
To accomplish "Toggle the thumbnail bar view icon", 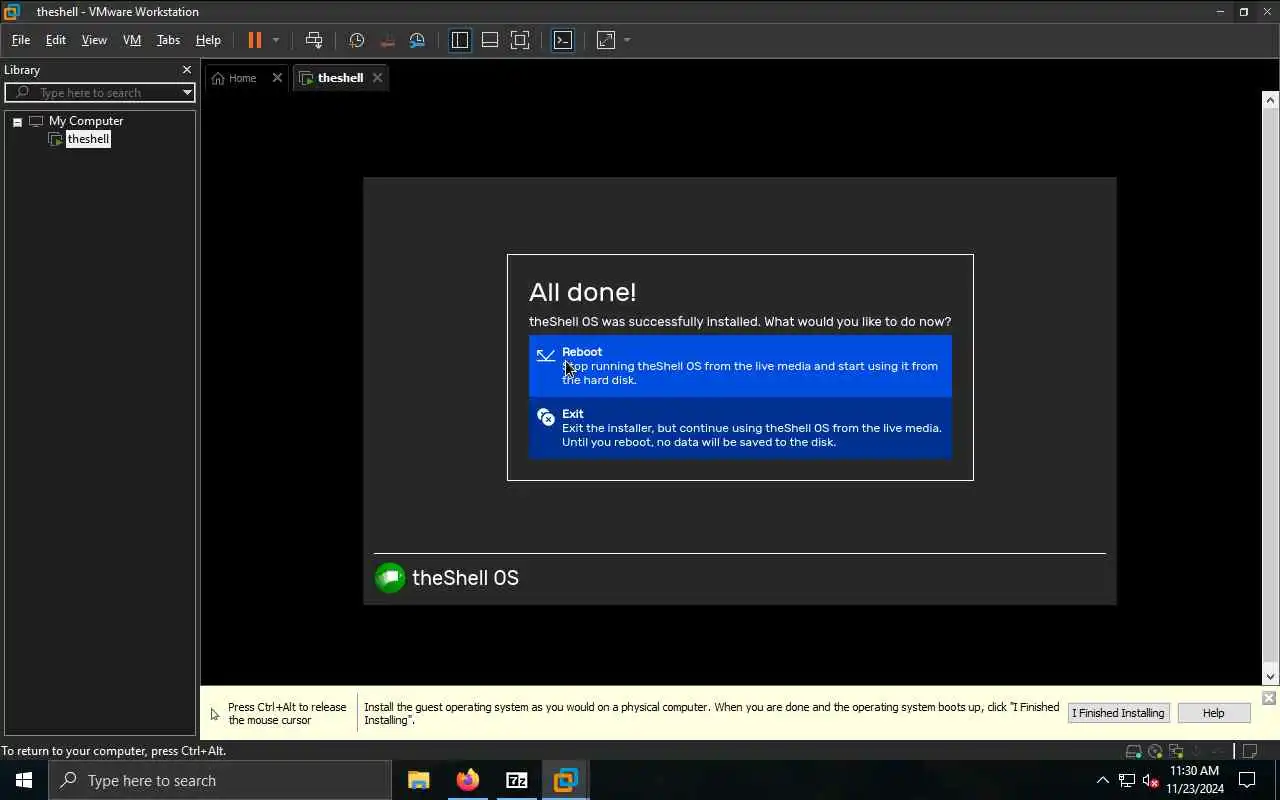I will coord(490,40).
